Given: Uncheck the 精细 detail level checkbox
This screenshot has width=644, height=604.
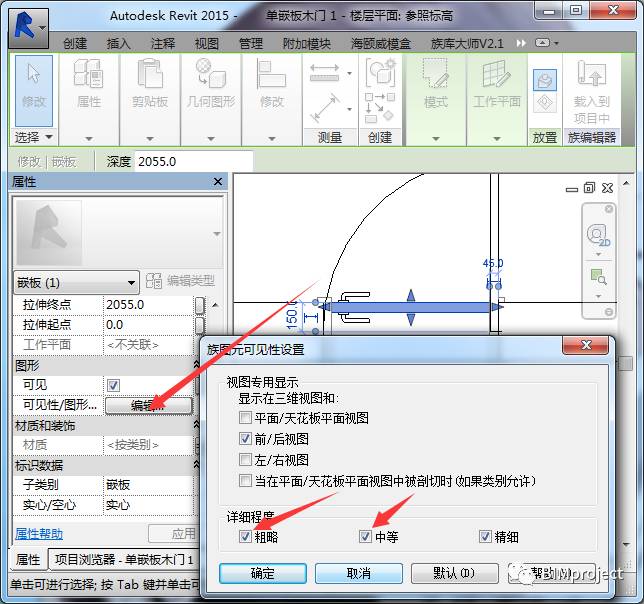Looking at the screenshot, I should point(485,536).
